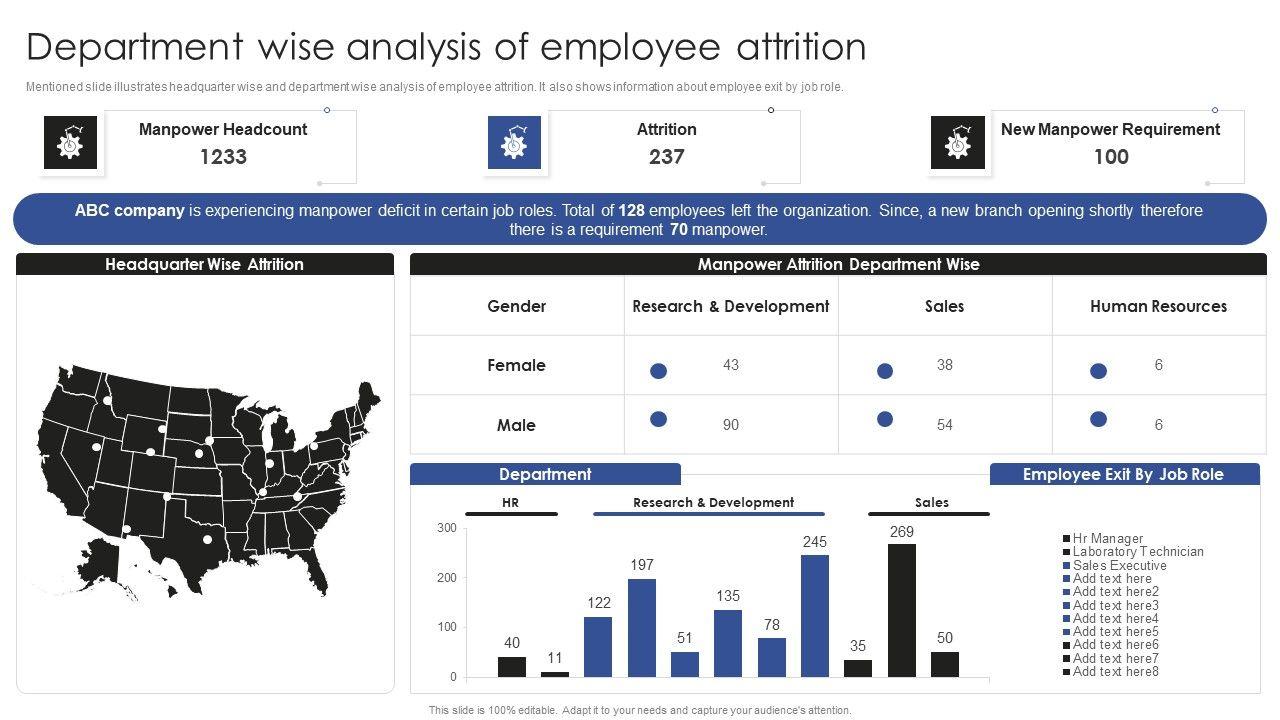Select the 'Add text here7' legend entry

click(1111, 658)
